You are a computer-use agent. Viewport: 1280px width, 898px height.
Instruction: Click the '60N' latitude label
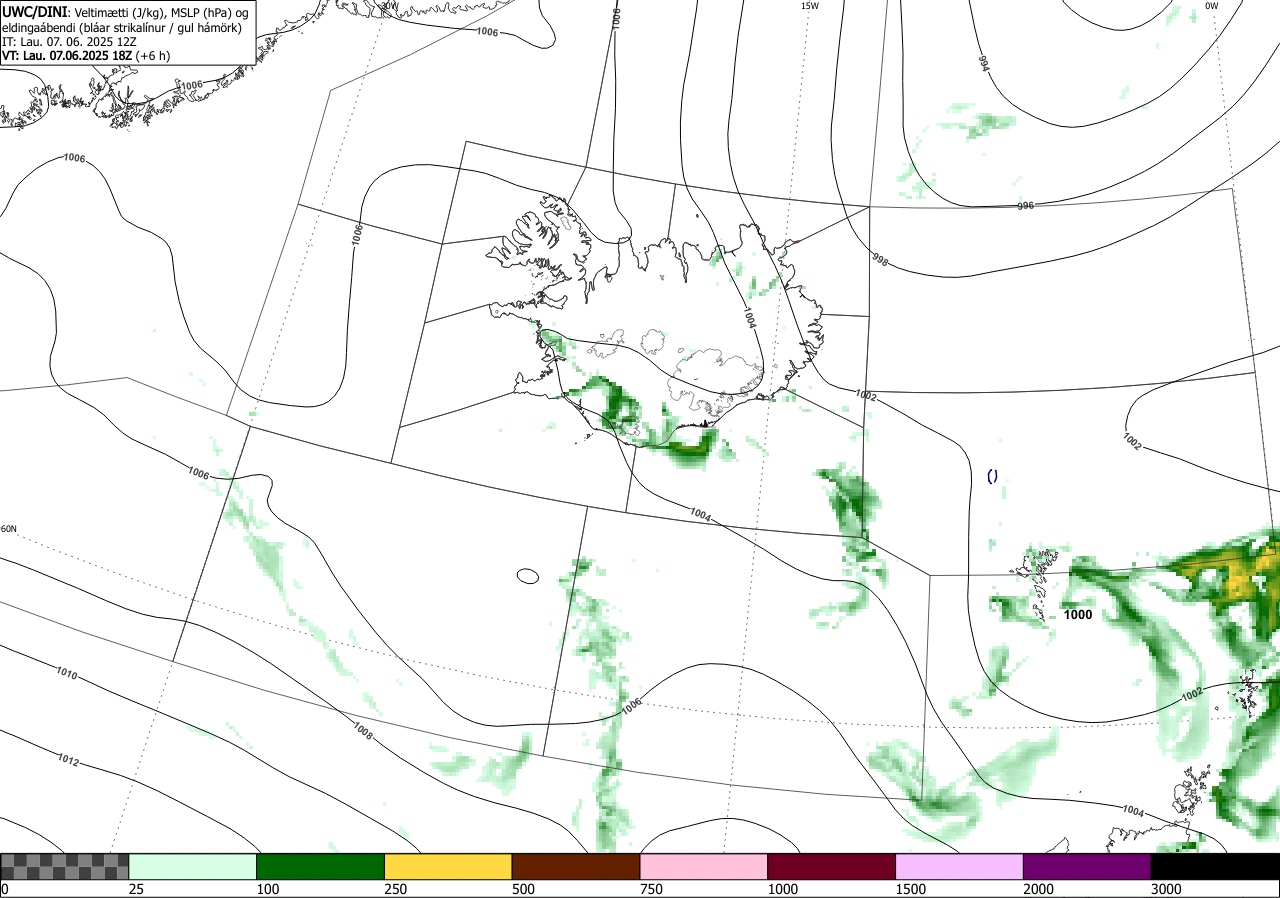click(9, 529)
